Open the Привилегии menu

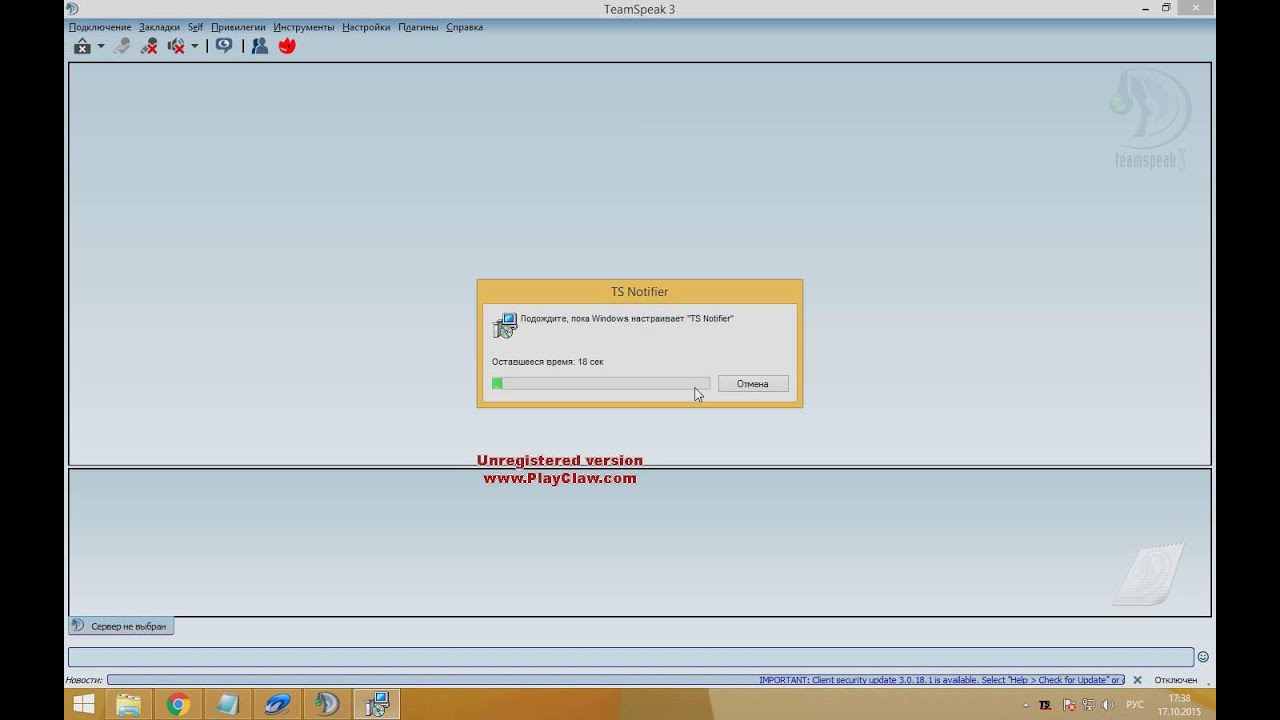tap(238, 27)
